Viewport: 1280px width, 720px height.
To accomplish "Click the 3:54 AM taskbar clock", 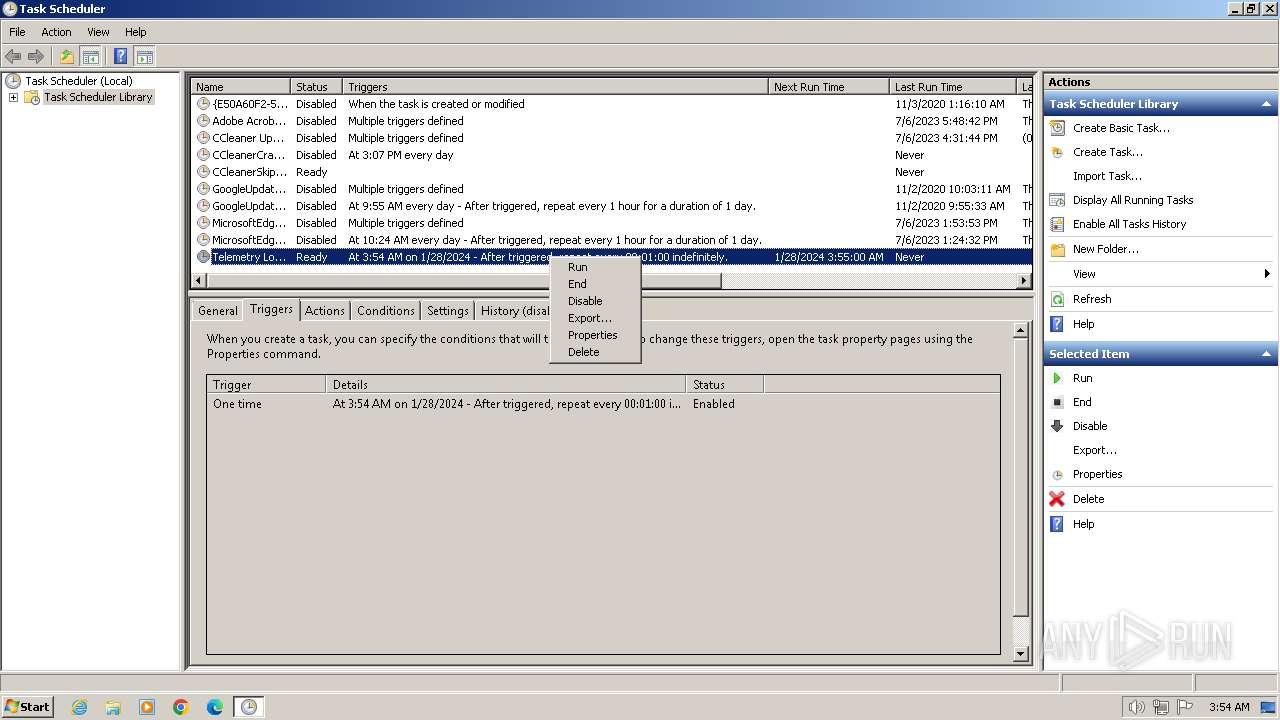I will [x=1229, y=707].
